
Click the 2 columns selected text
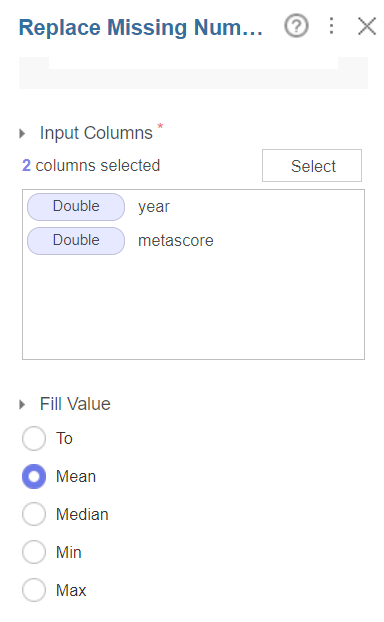(91, 165)
